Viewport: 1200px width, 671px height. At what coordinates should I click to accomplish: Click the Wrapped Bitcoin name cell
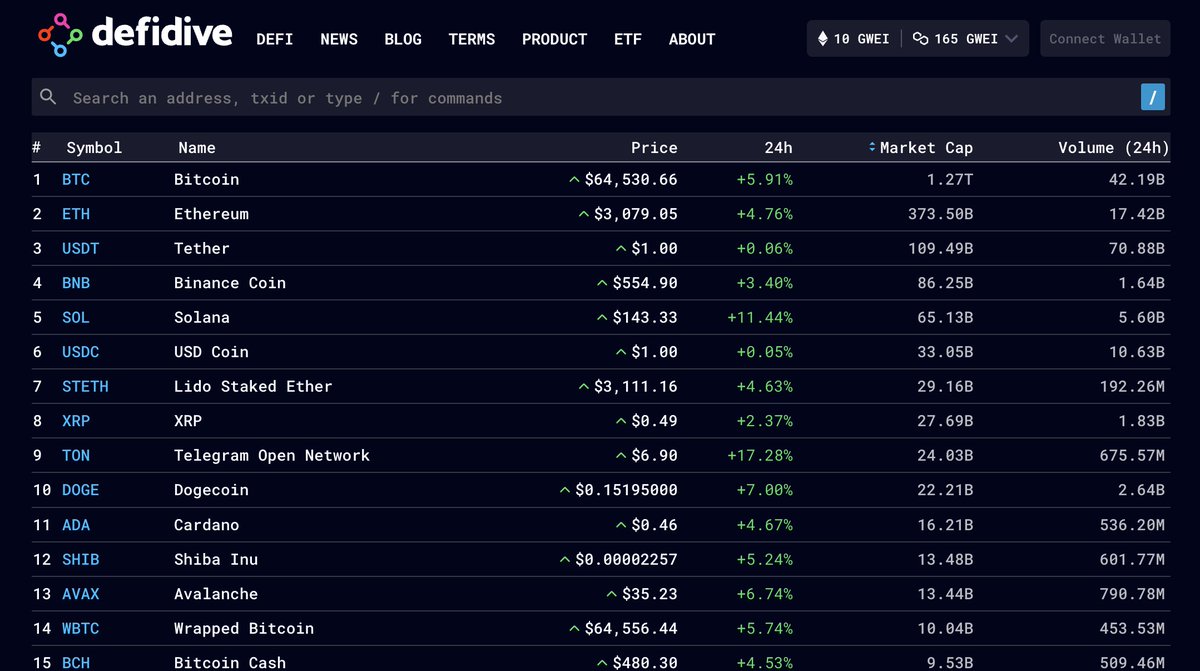[x=244, y=628]
